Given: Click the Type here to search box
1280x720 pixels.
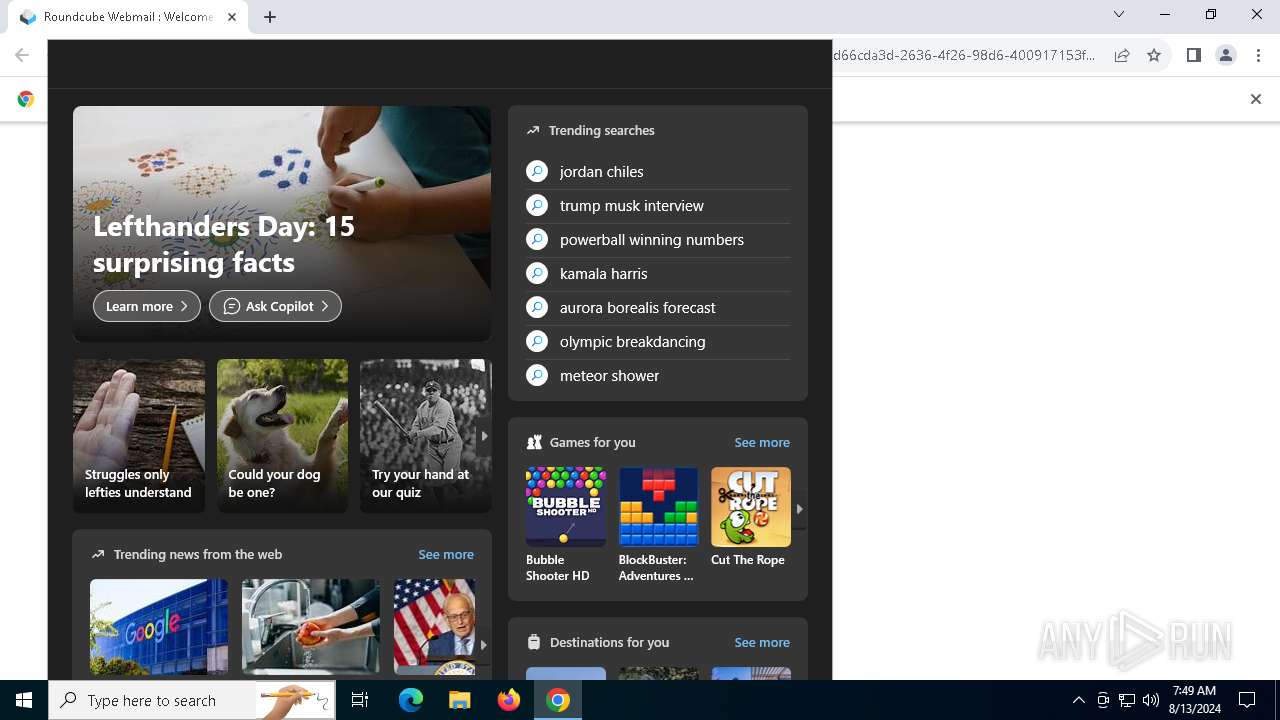Looking at the screenshot, I should (192, 700).
